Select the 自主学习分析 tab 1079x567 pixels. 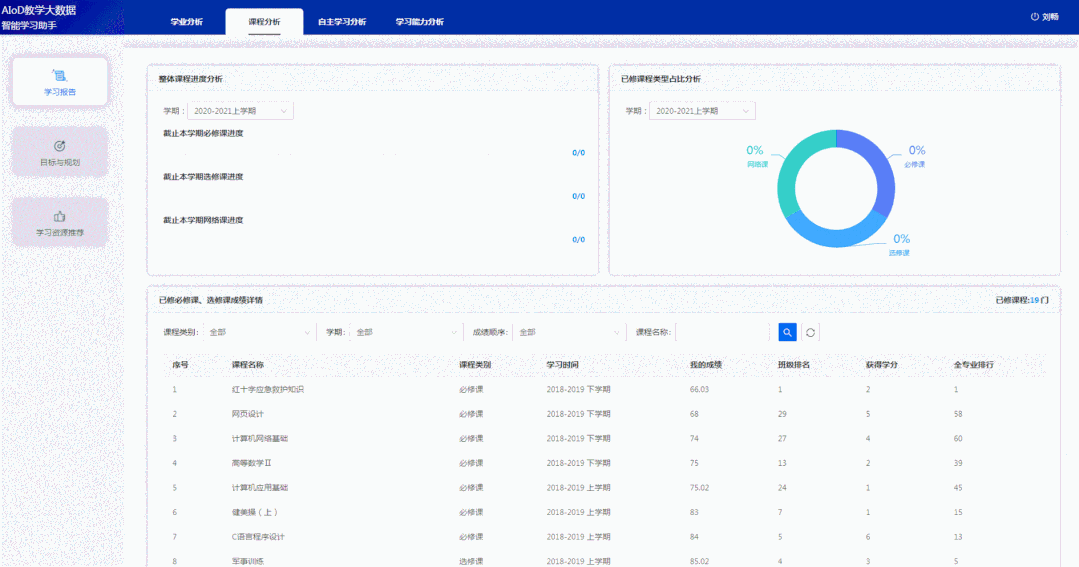[342, 21]
